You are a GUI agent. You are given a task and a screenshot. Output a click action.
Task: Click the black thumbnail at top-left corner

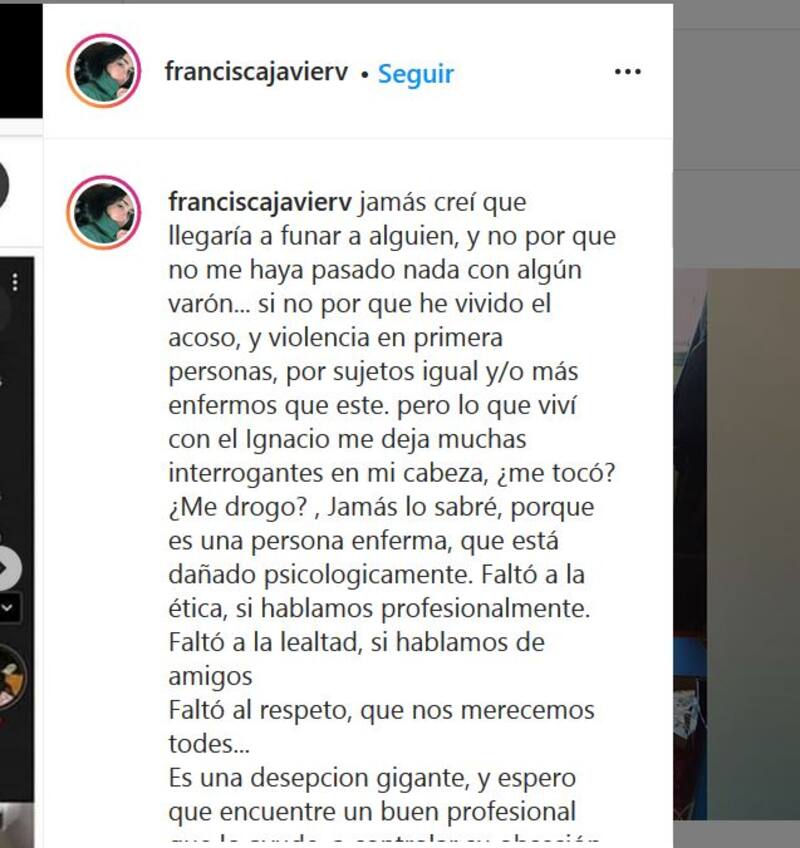pyautogui.click(x=21, y=61)
